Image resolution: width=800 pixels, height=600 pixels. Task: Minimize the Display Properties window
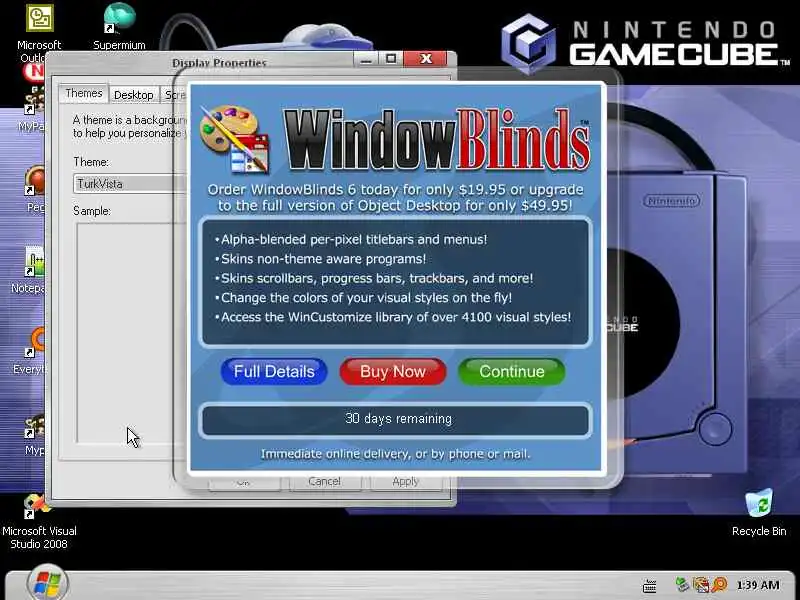366,59
